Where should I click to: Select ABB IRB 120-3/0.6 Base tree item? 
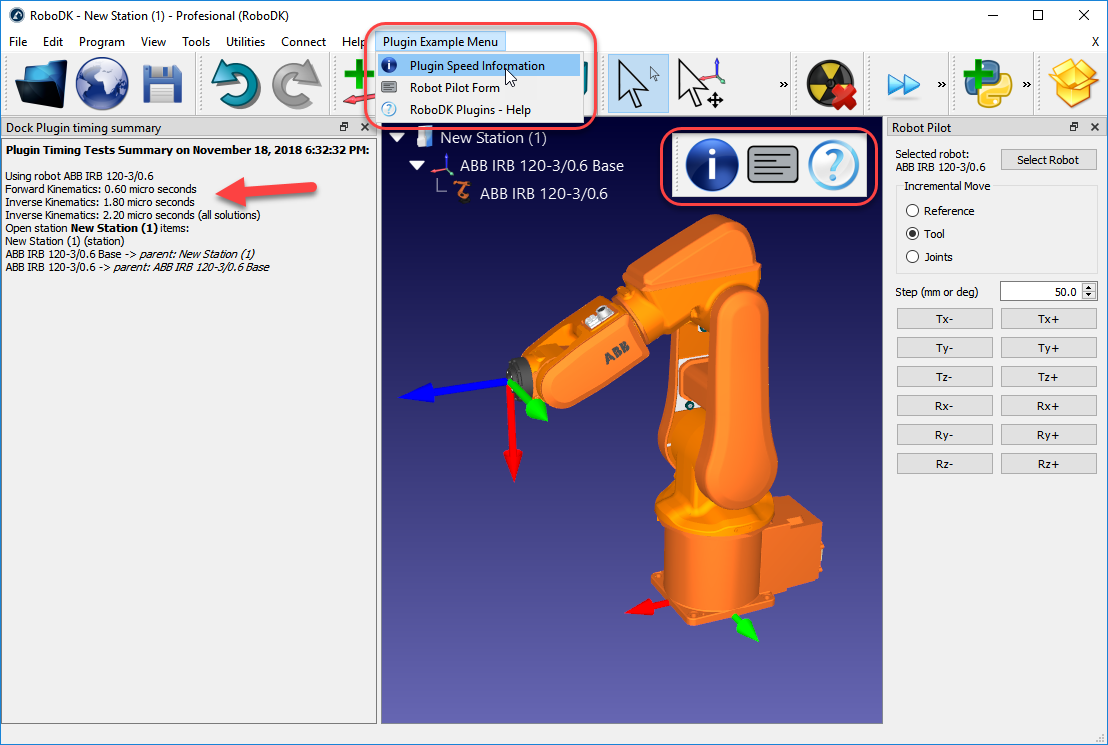[x=541, y=165]
